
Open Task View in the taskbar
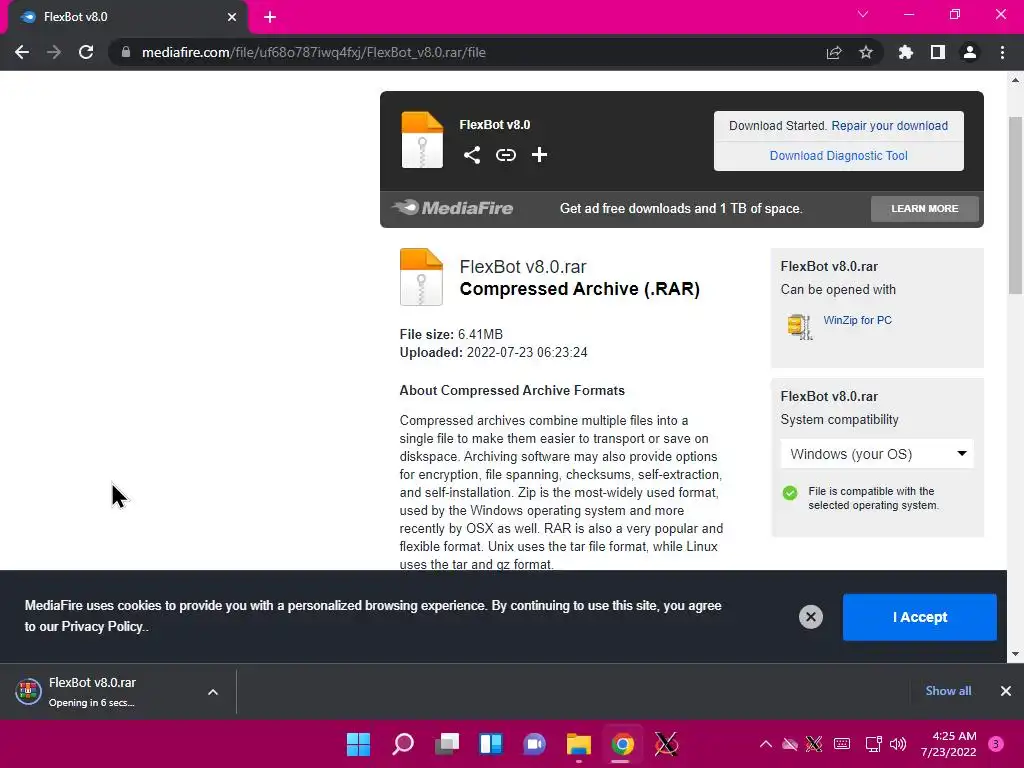[447, 744]
